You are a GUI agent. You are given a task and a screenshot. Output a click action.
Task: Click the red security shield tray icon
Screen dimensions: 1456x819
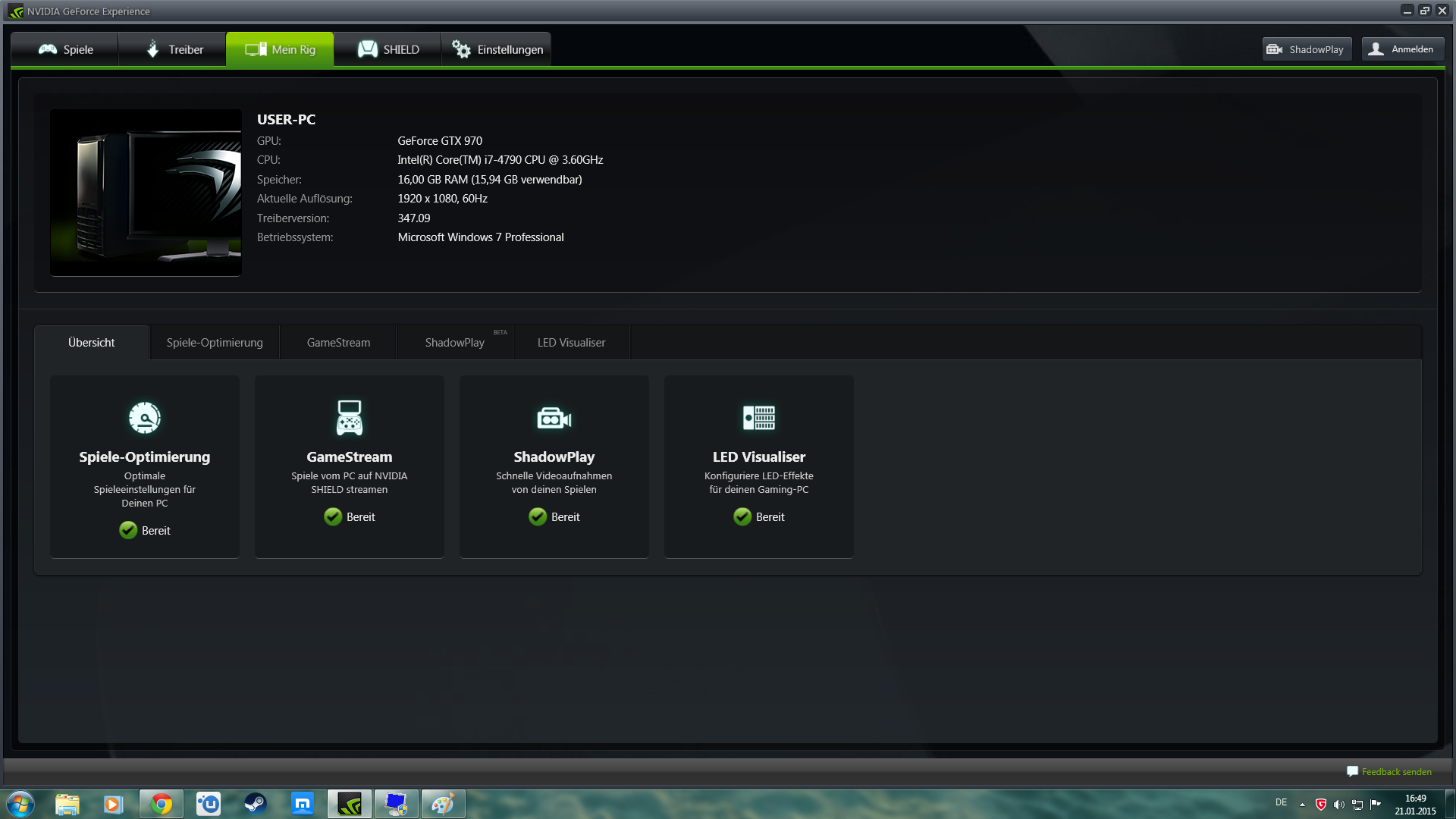[1321, 805]
